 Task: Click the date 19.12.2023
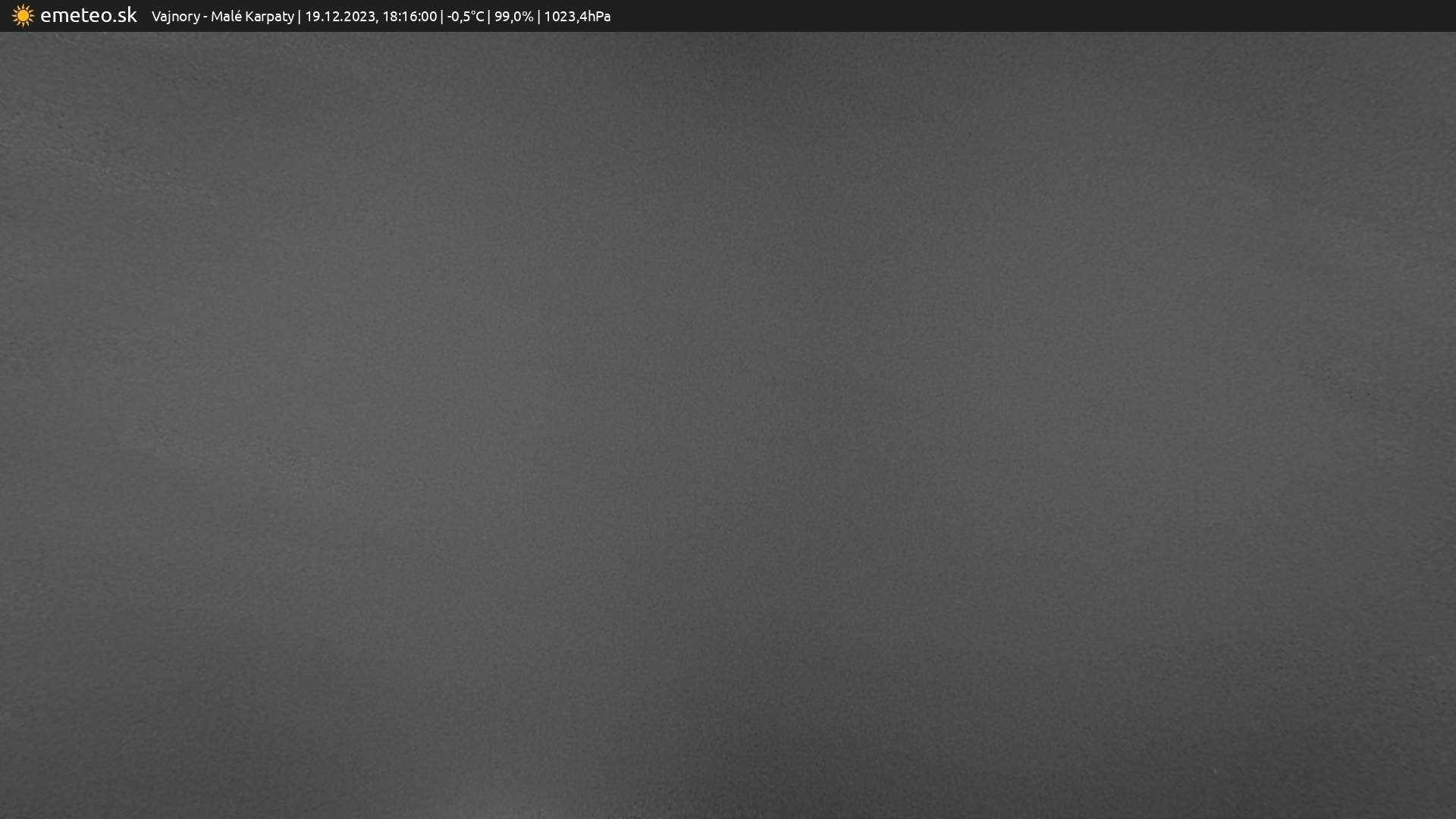(340, 16)
